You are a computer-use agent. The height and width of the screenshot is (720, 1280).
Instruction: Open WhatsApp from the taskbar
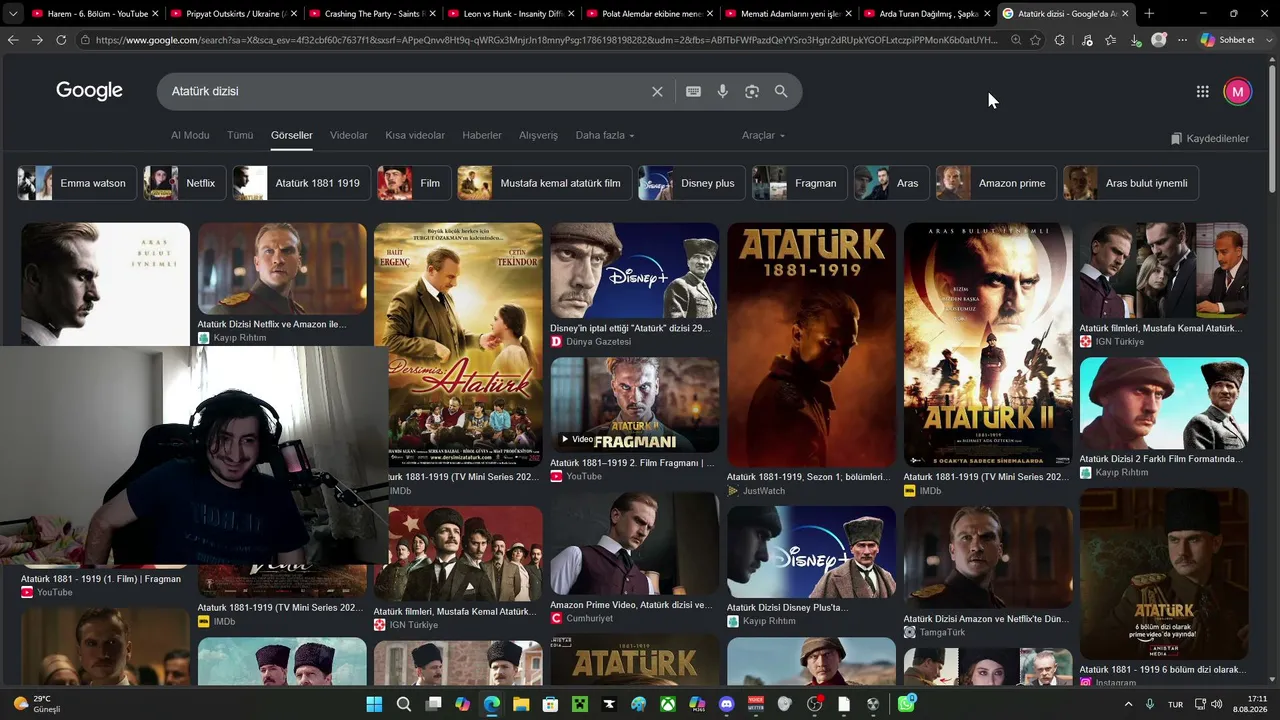coord(906,704)
